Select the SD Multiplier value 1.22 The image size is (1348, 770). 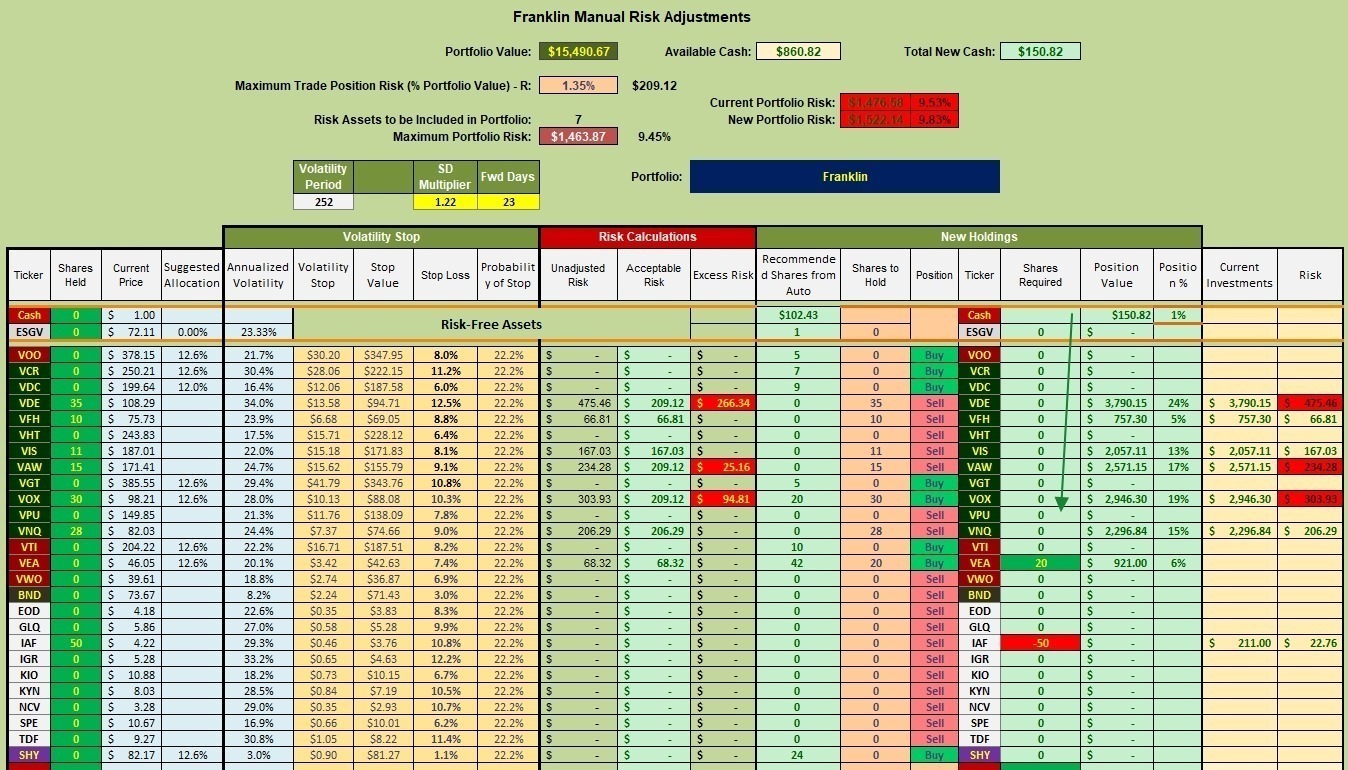pyautogui.click(x=445, y=202)
